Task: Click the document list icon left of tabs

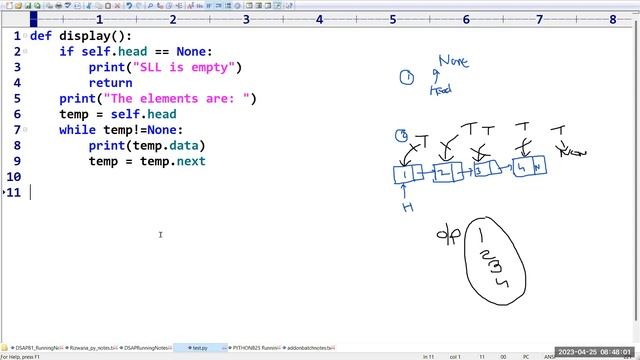Action: (x=4, y=348)
